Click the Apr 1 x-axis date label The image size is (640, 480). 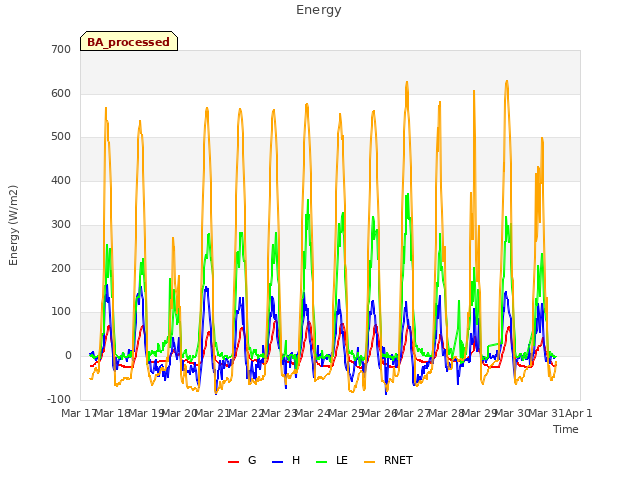point(579,413)
